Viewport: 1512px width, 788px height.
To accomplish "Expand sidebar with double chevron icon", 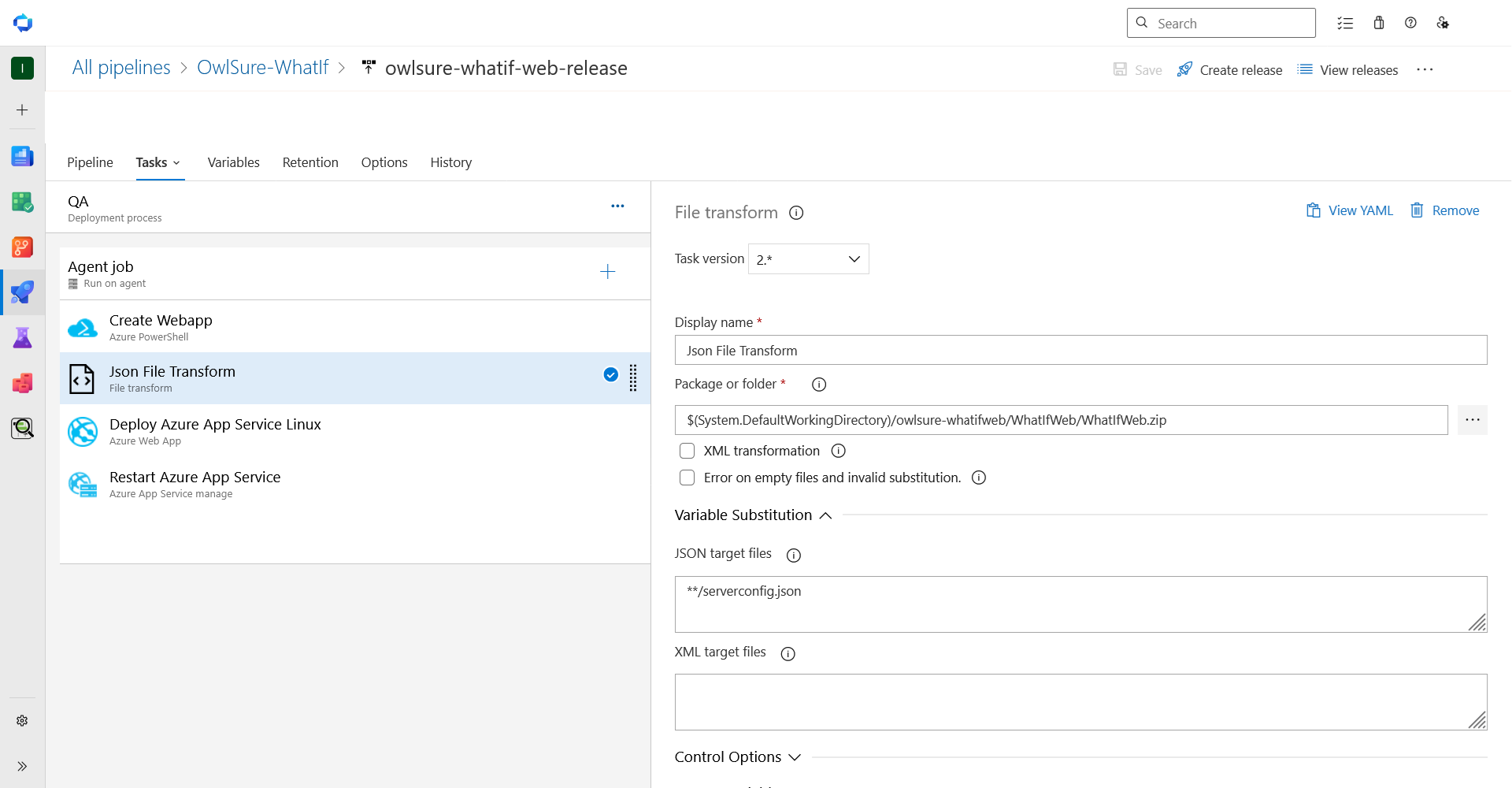I will (22, 766).
